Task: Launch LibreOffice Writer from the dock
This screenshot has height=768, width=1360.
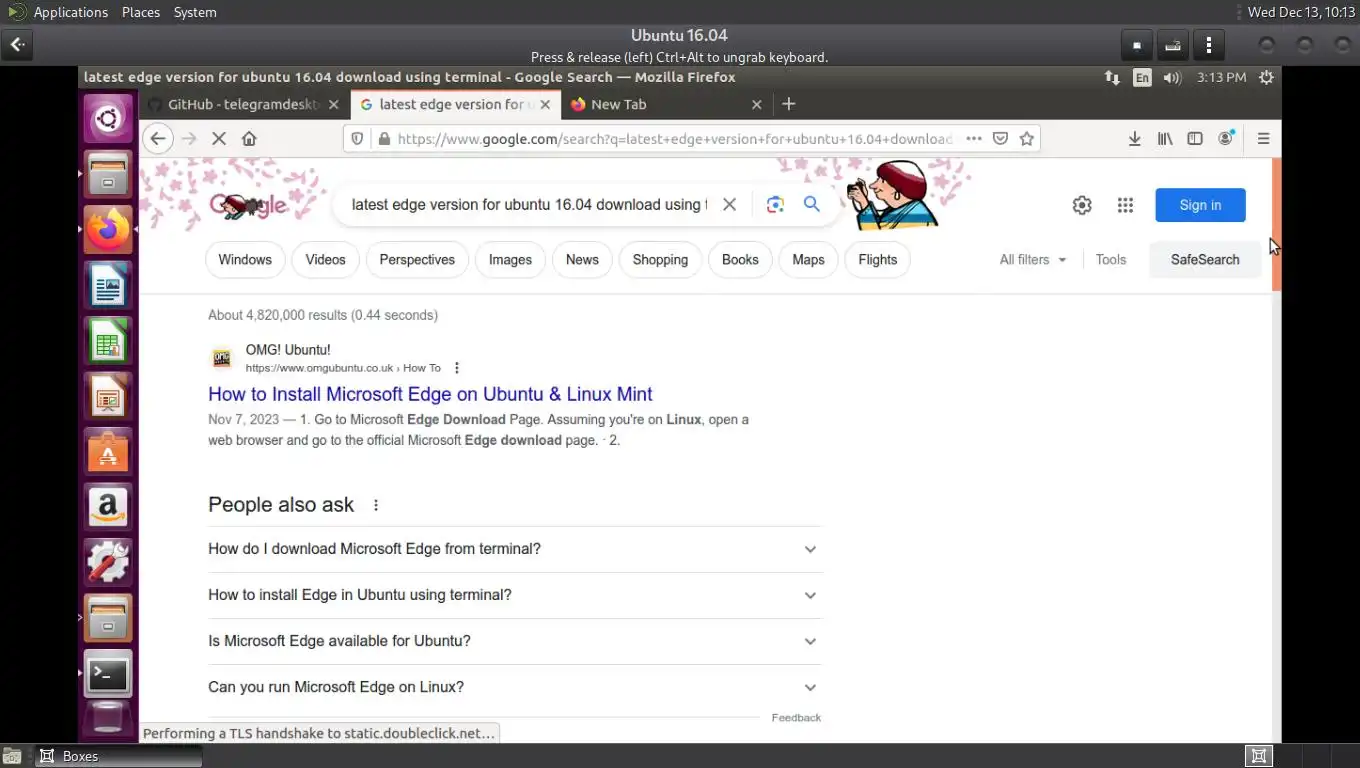Action: (x=108, y=286)
